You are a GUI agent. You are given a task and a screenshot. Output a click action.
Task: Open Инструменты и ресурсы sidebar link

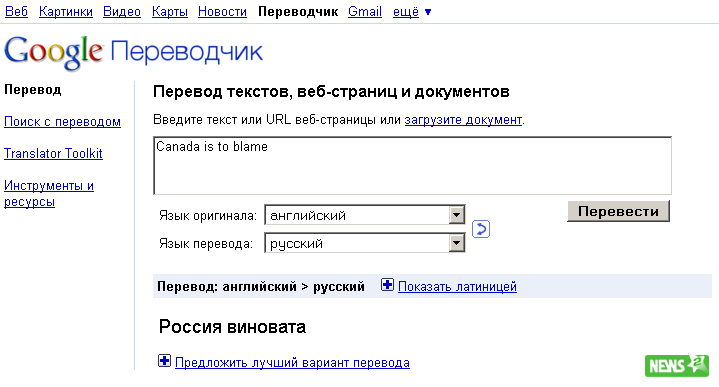click(x=49, y=194)
